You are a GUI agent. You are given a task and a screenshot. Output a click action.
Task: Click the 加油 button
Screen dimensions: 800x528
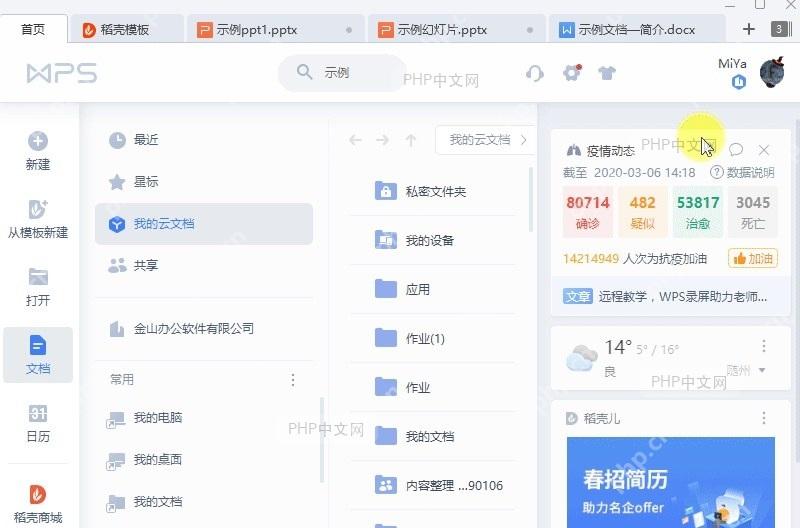click(x=753, y=259)
